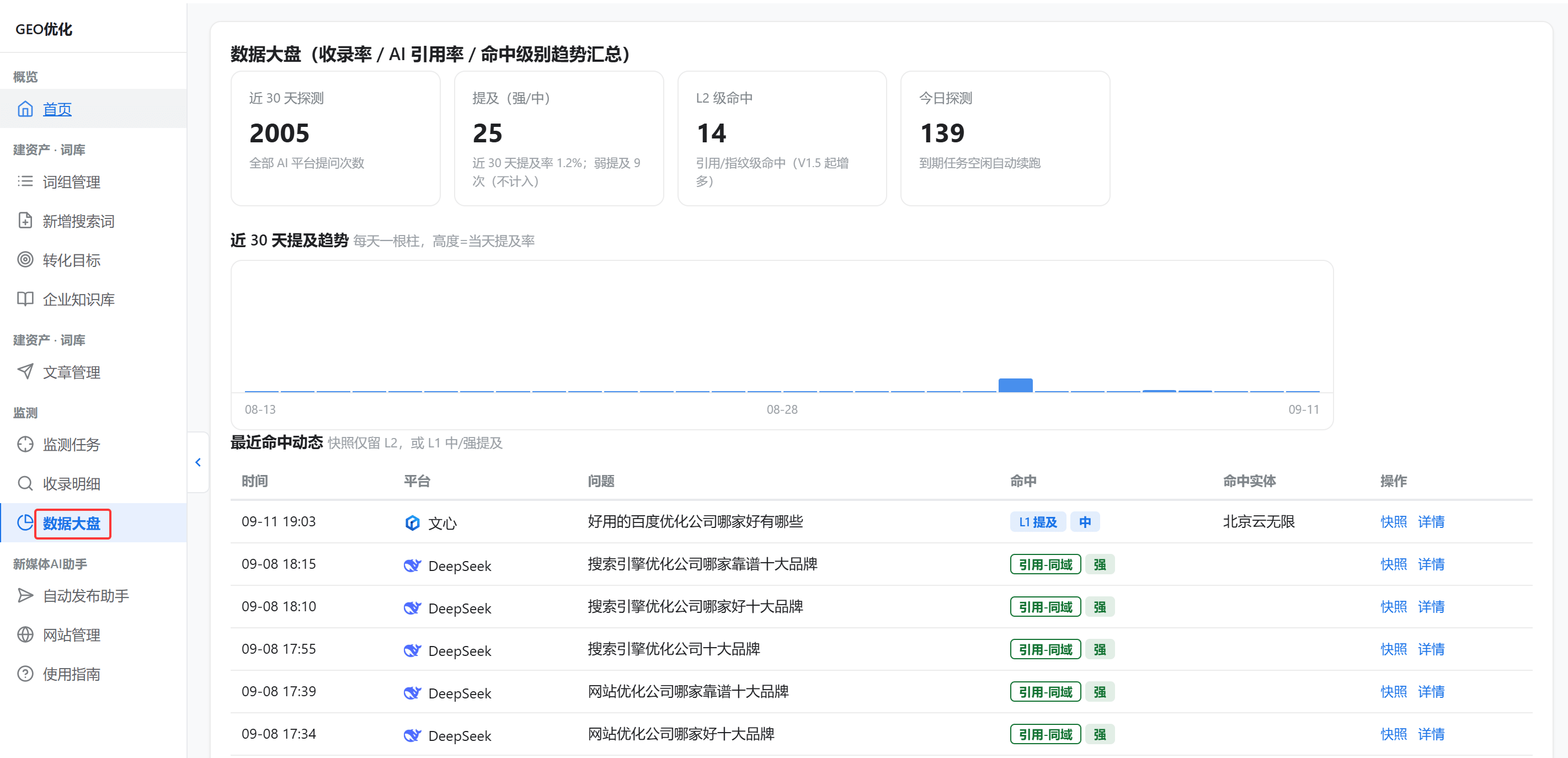
Task: Click the DeepSeek icon in the 09-08 18:10 row
Action: coord(412,607)
